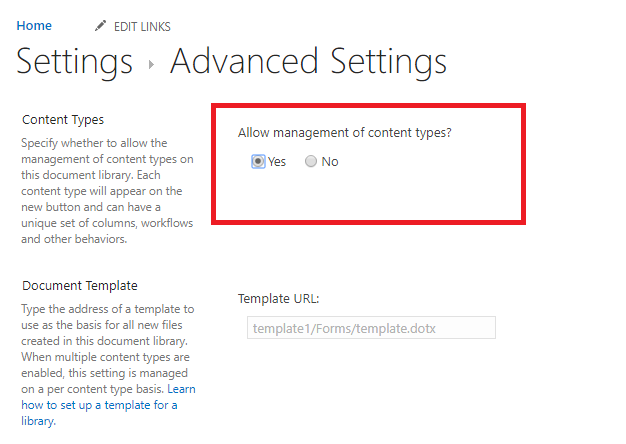
Task: Click the breadcrumb arrow separator after Settings
Action: pyautogui.click(x=151, y=64)
